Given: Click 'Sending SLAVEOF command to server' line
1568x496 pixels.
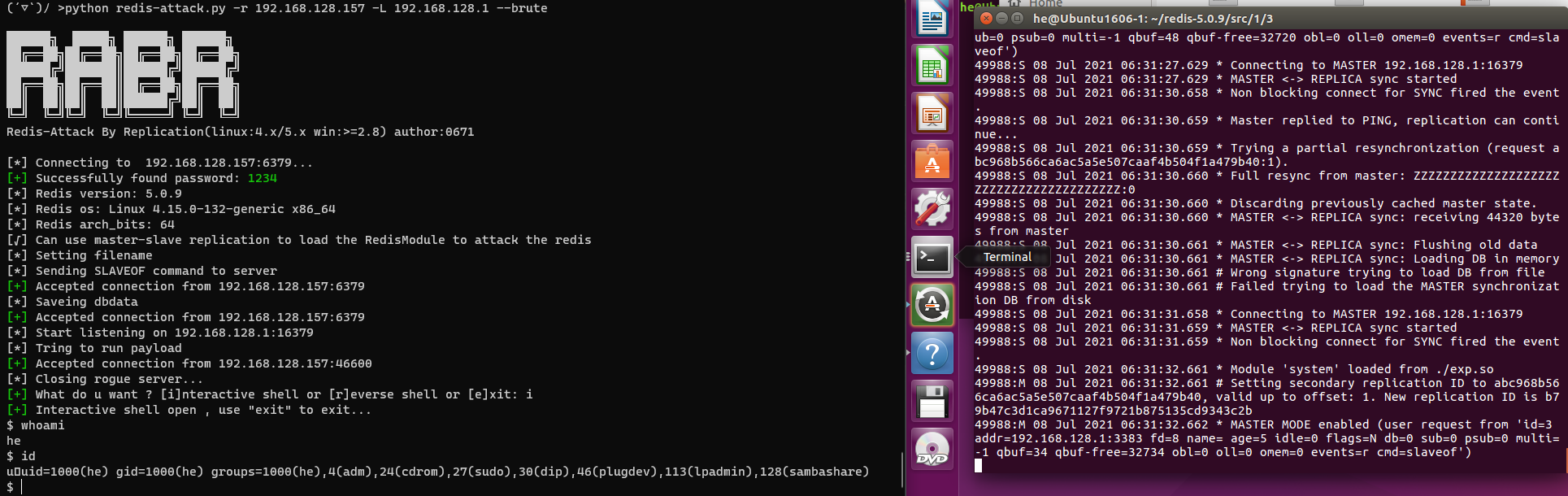Looking at the screenshot, I should (142, 271).
